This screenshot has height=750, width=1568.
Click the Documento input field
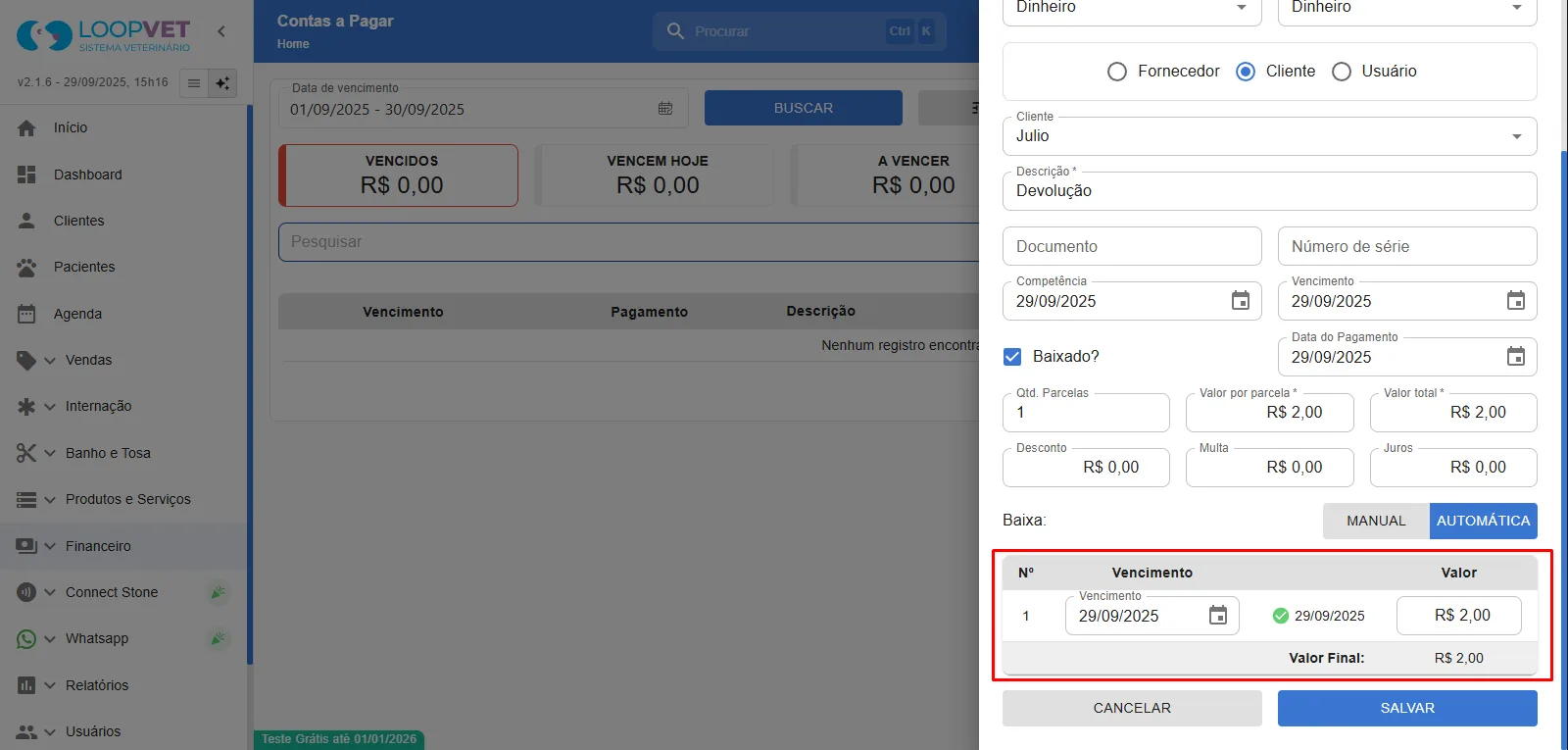point(1132,246)
